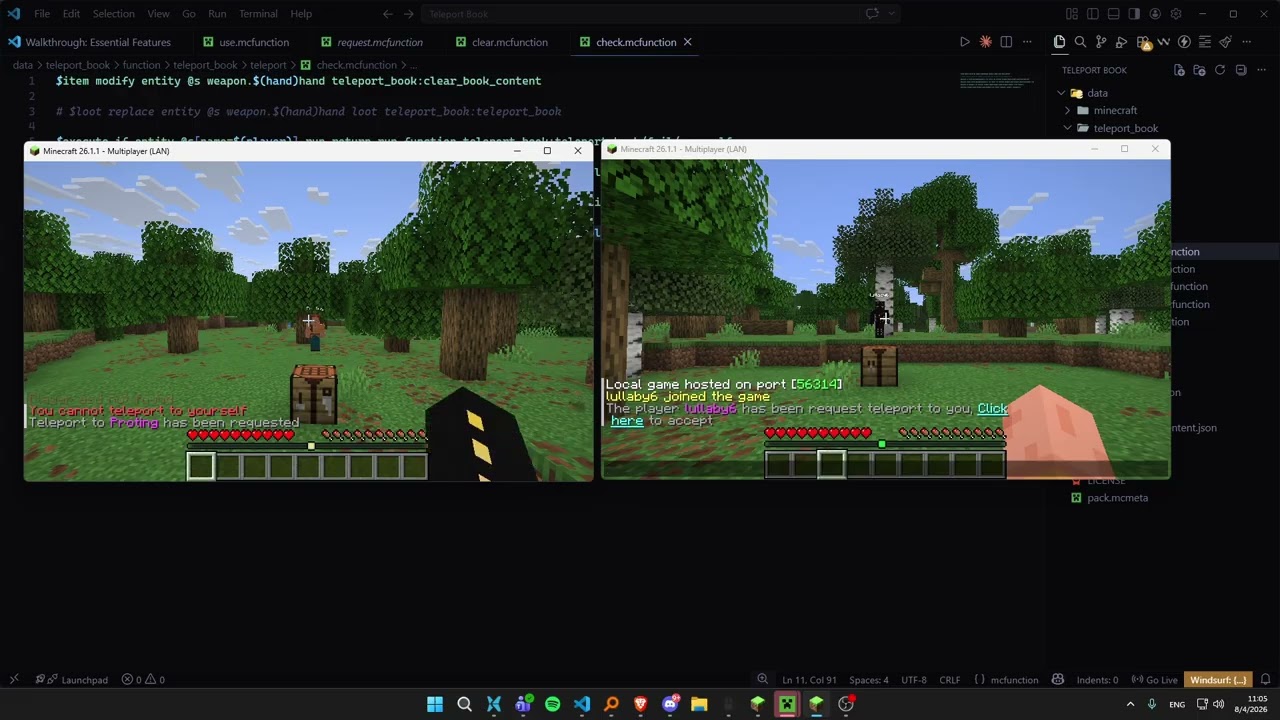Open the Run and Debug view icon
Image resolution: width=1280 pixels, height=720 pixels.
click(1122, 42)
